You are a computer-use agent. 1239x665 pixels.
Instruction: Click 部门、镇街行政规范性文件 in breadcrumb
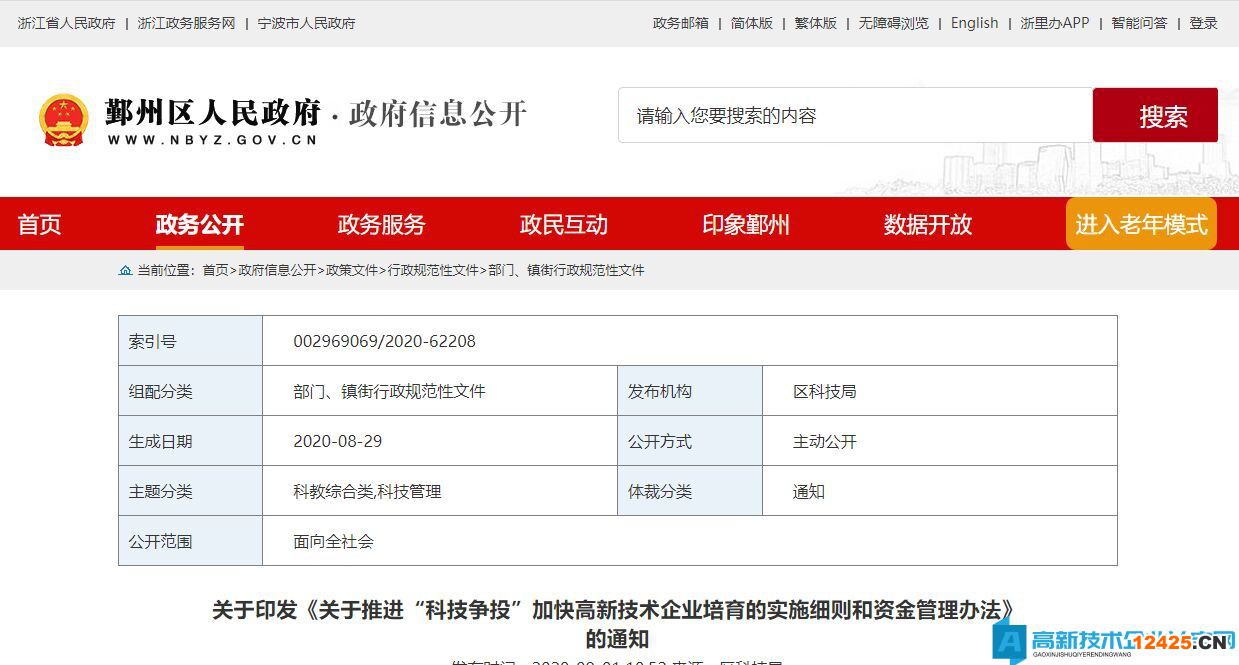tap(566, 271)
